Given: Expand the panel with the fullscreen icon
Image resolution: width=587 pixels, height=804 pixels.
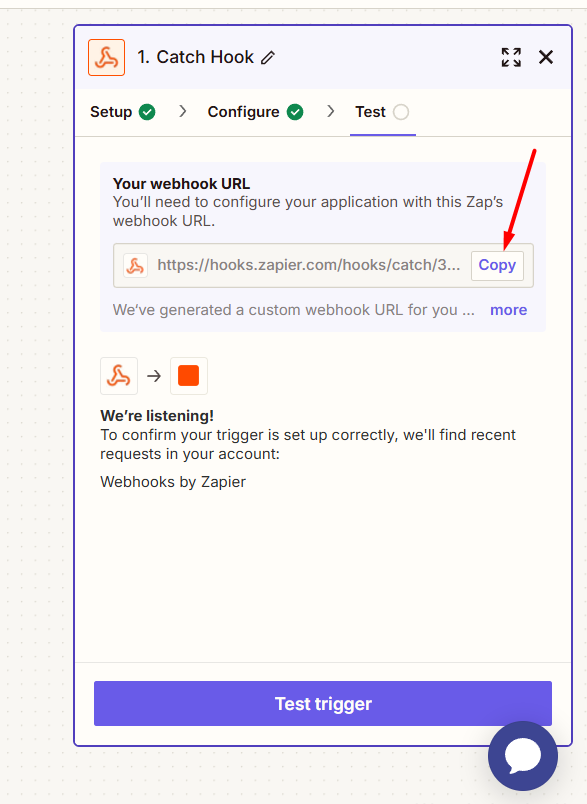Looking at the screenshot, I should point(511,57).
